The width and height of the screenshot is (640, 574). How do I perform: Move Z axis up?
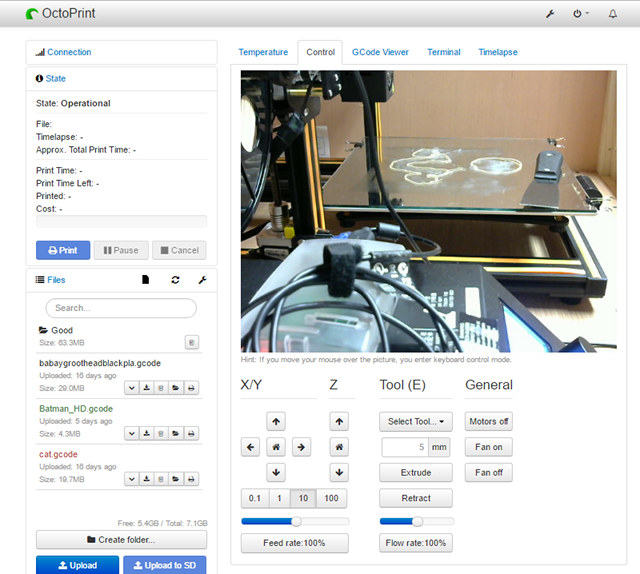[x=339, y=421]
